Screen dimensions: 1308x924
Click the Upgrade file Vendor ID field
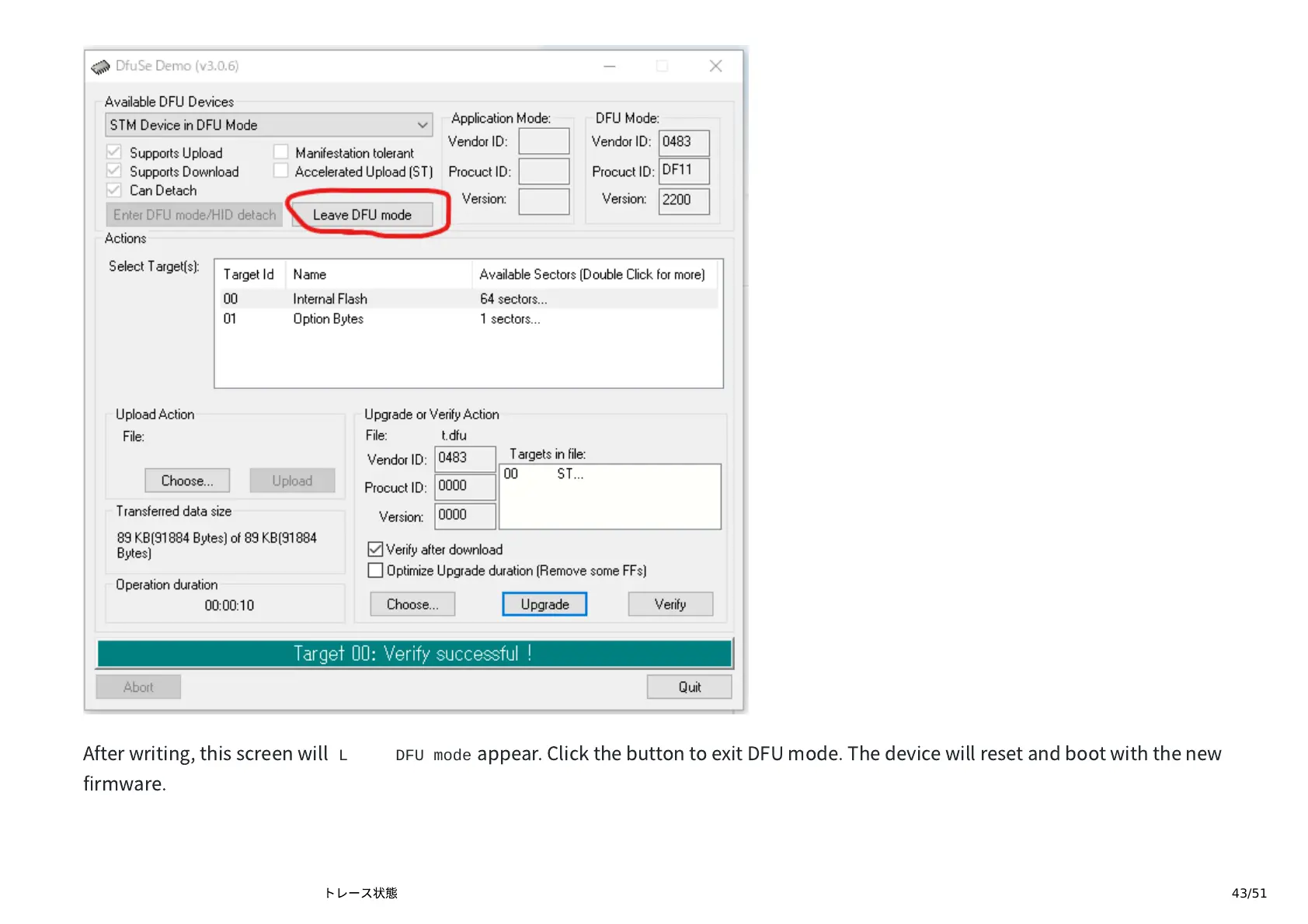[465, 459]
